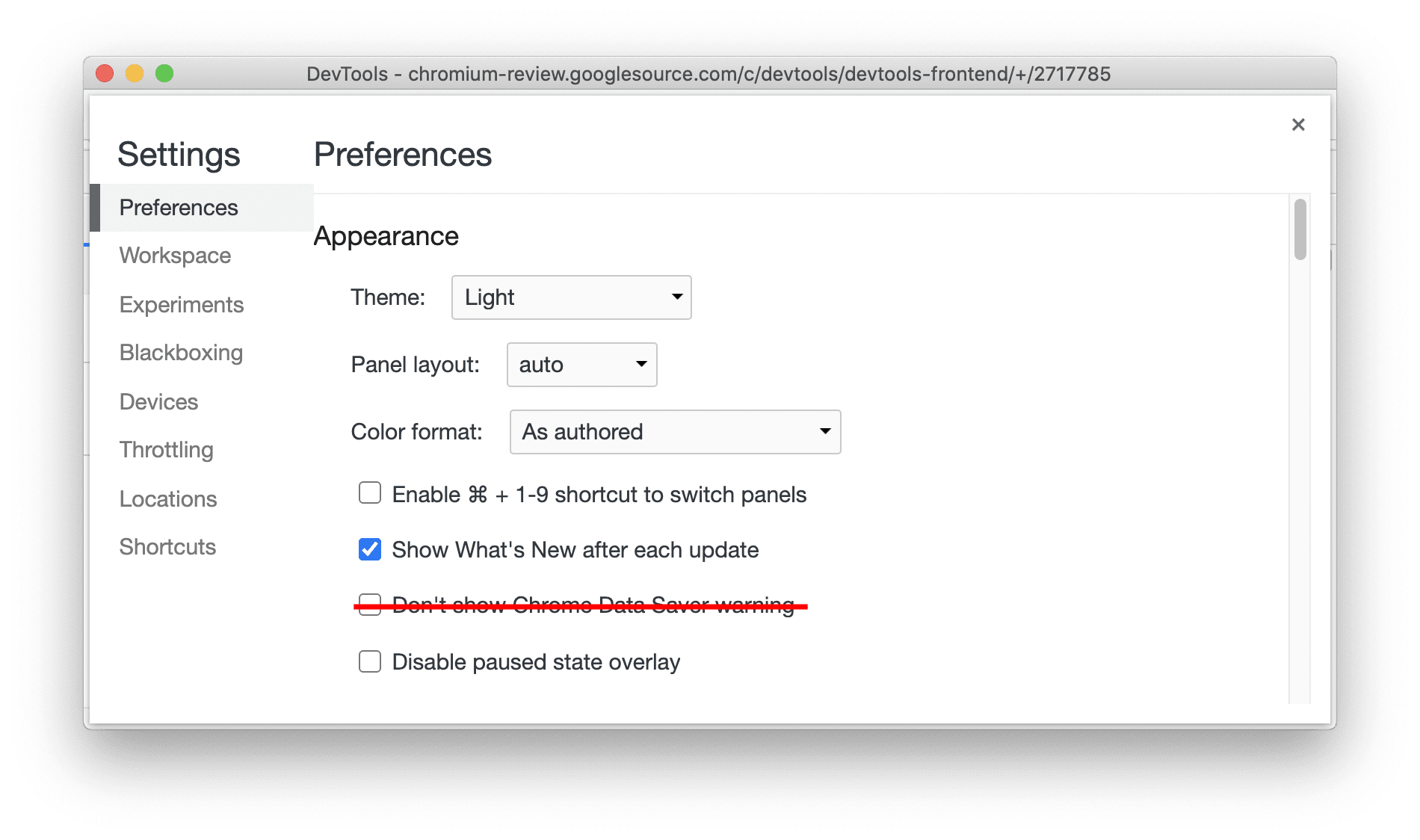Image resolution: width=1420 pixels, height=840 pixels.
Task: Click the Light theme selector box
Action: pos(570,297)
